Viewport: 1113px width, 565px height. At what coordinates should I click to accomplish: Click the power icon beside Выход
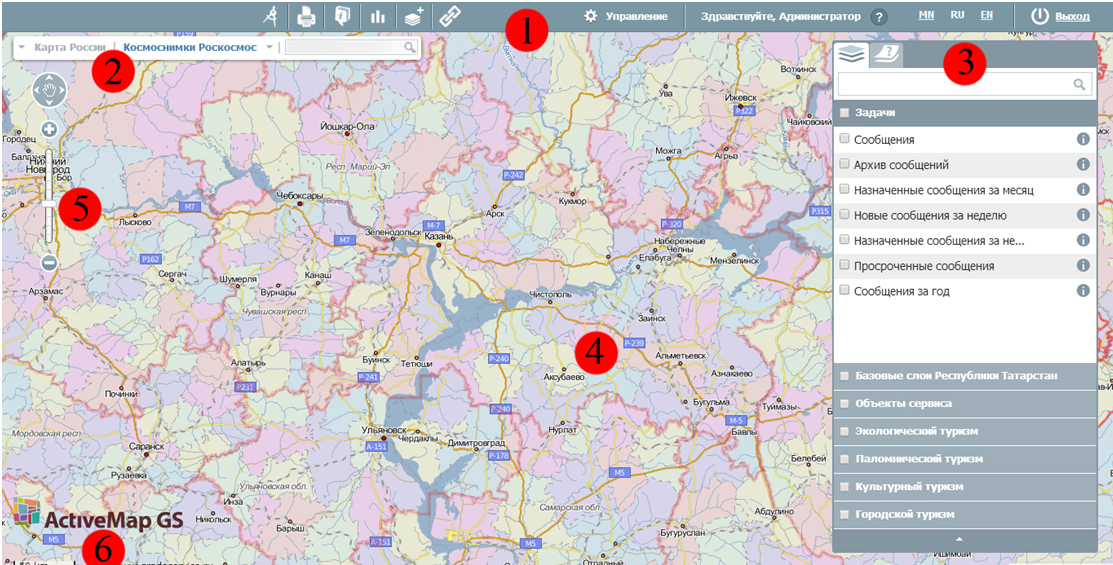(1040, 16)
